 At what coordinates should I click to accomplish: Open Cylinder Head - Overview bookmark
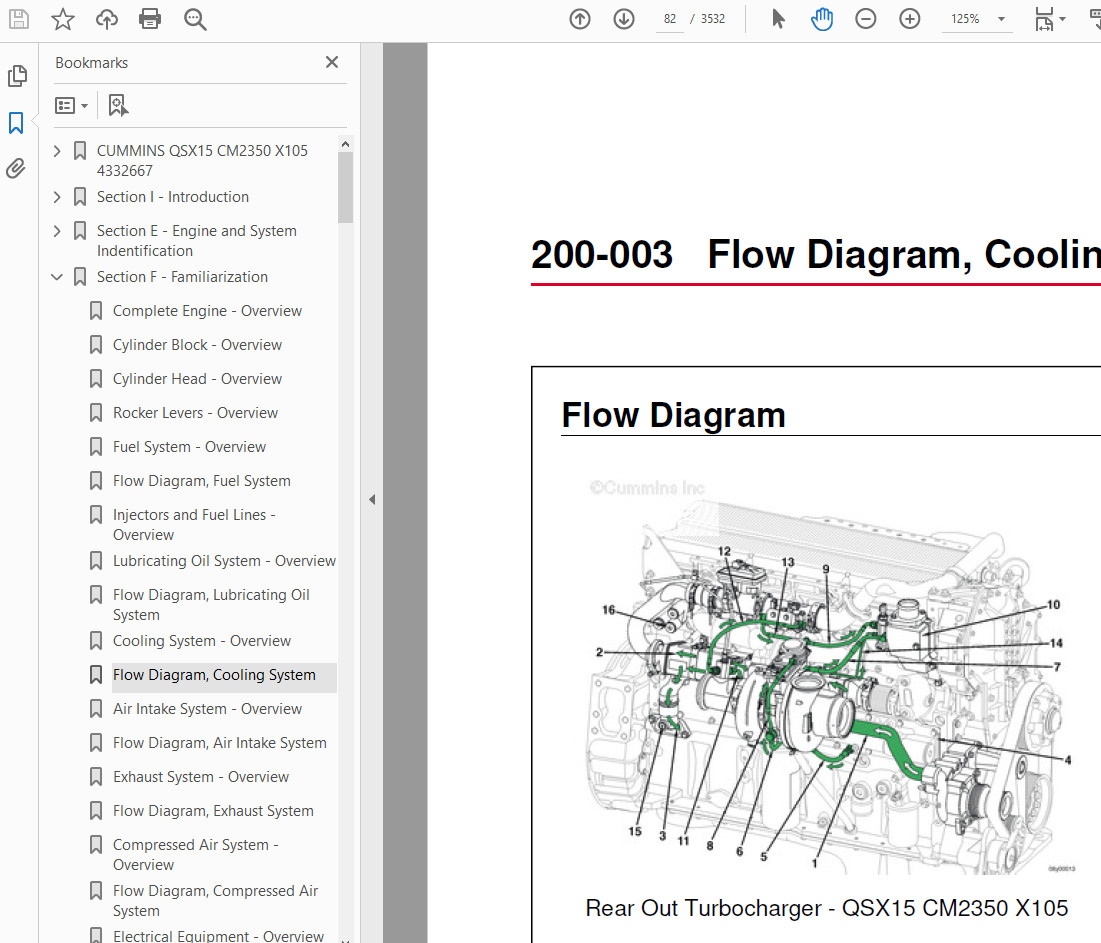(x=197, y=379)
